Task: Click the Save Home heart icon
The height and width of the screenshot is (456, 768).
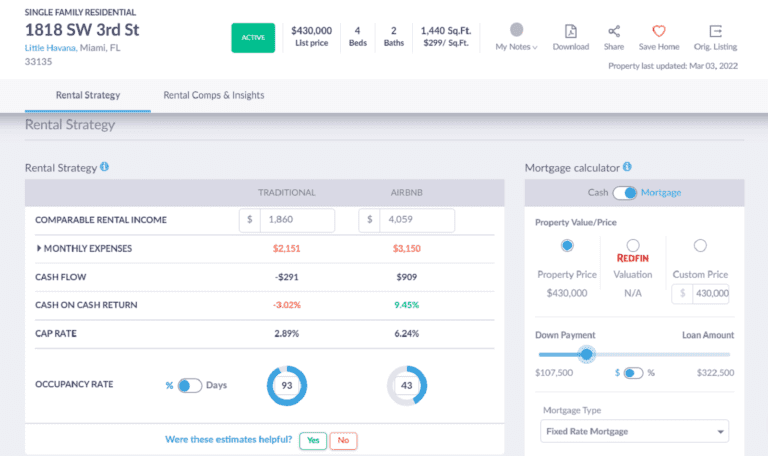Action: click(658, 31)
